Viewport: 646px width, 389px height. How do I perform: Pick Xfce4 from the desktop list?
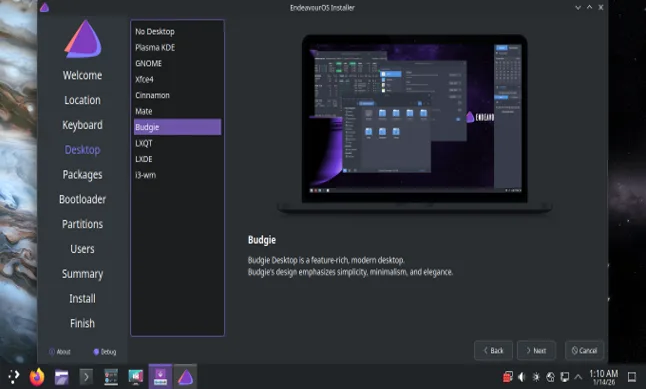pyautogui.click(x=178, y=79)
